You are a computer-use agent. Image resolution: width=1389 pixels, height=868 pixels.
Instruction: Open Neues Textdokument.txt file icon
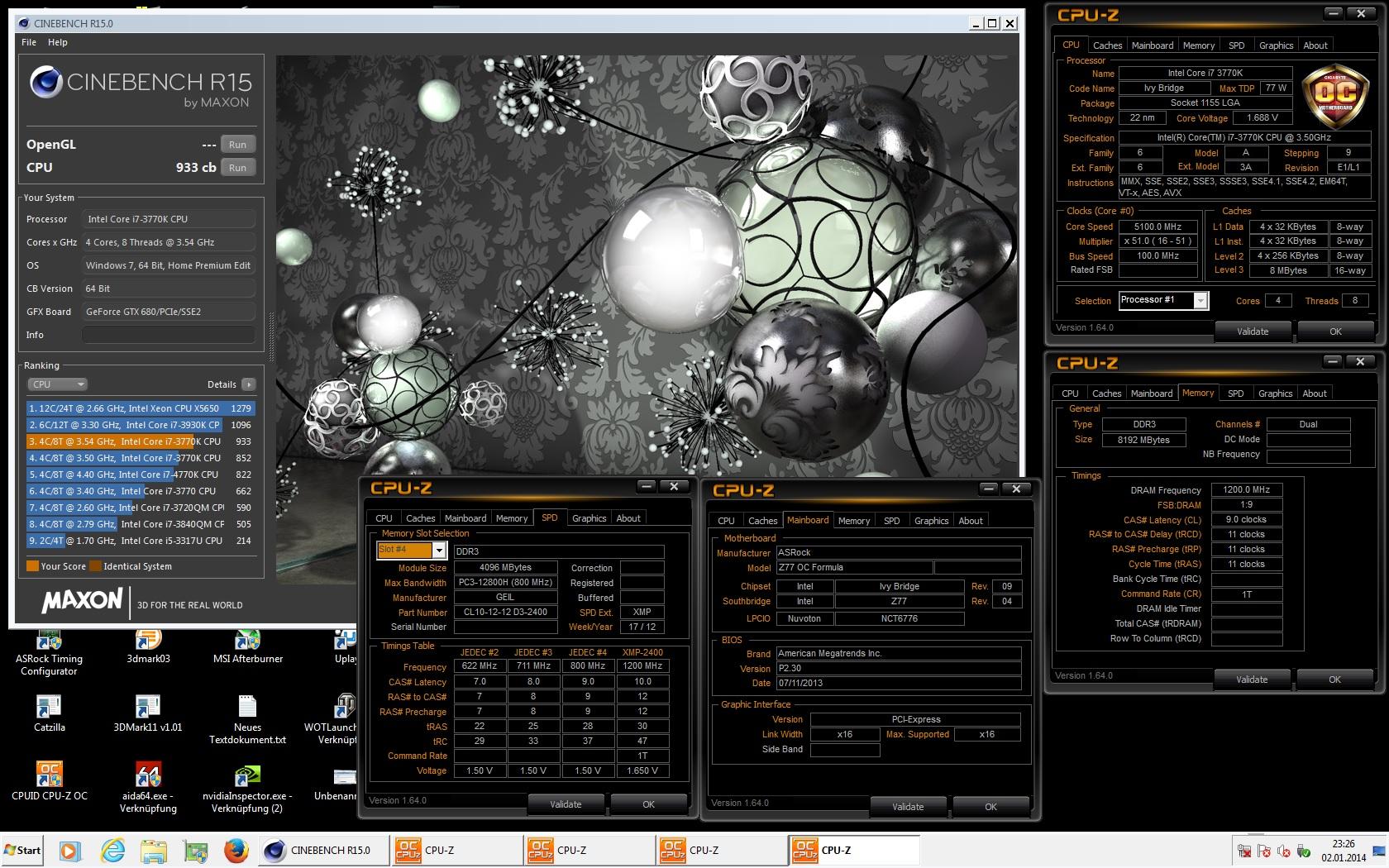tap(247, 719)
